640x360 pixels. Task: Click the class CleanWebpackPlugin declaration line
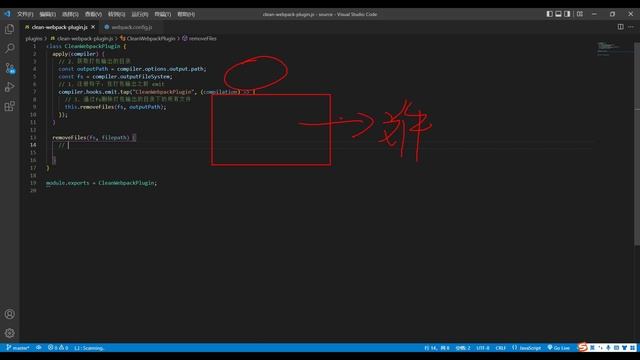[x=86, y=46]
